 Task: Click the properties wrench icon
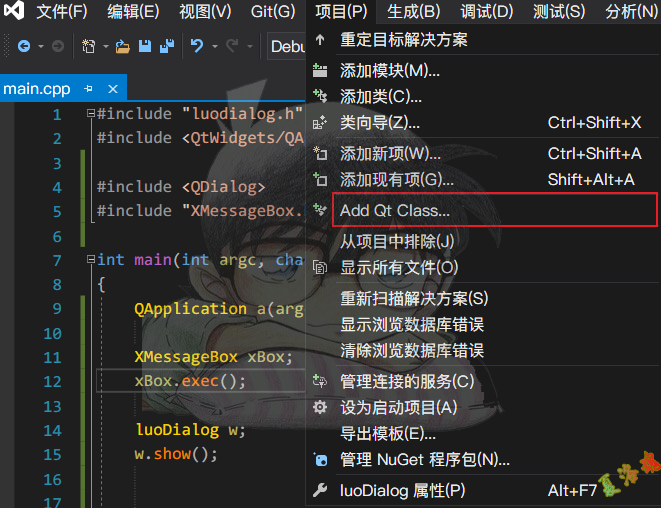coord(320,490)
